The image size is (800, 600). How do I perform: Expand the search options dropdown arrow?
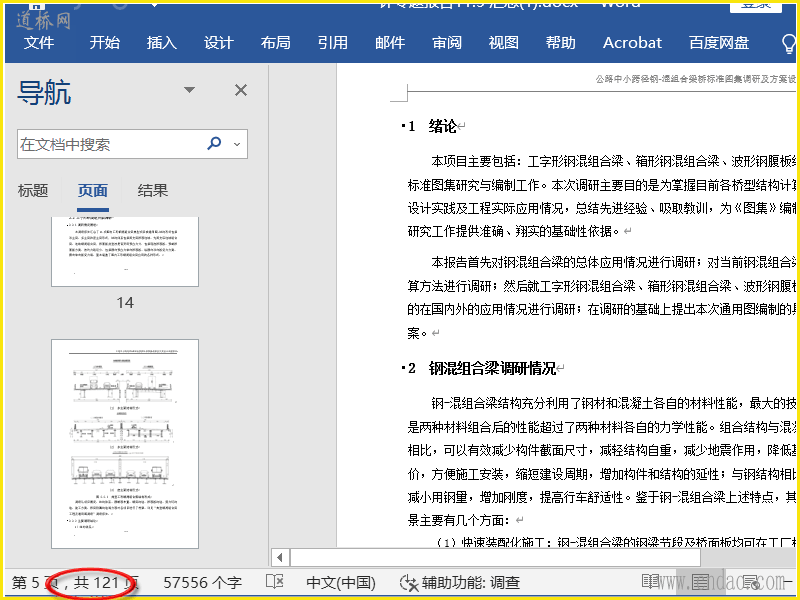pyautogui.click(x=237, y=144)
